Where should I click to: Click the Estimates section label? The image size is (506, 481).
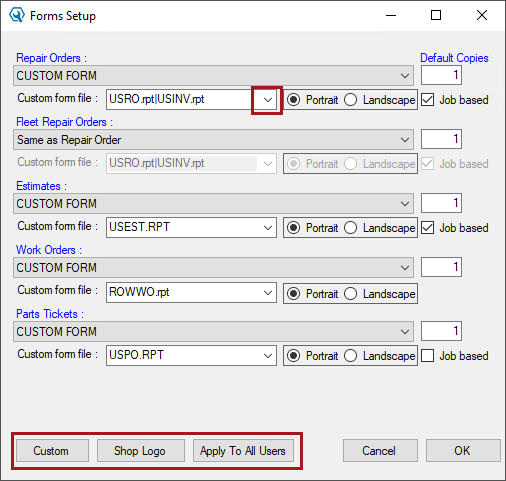click(x=42, y=186)
